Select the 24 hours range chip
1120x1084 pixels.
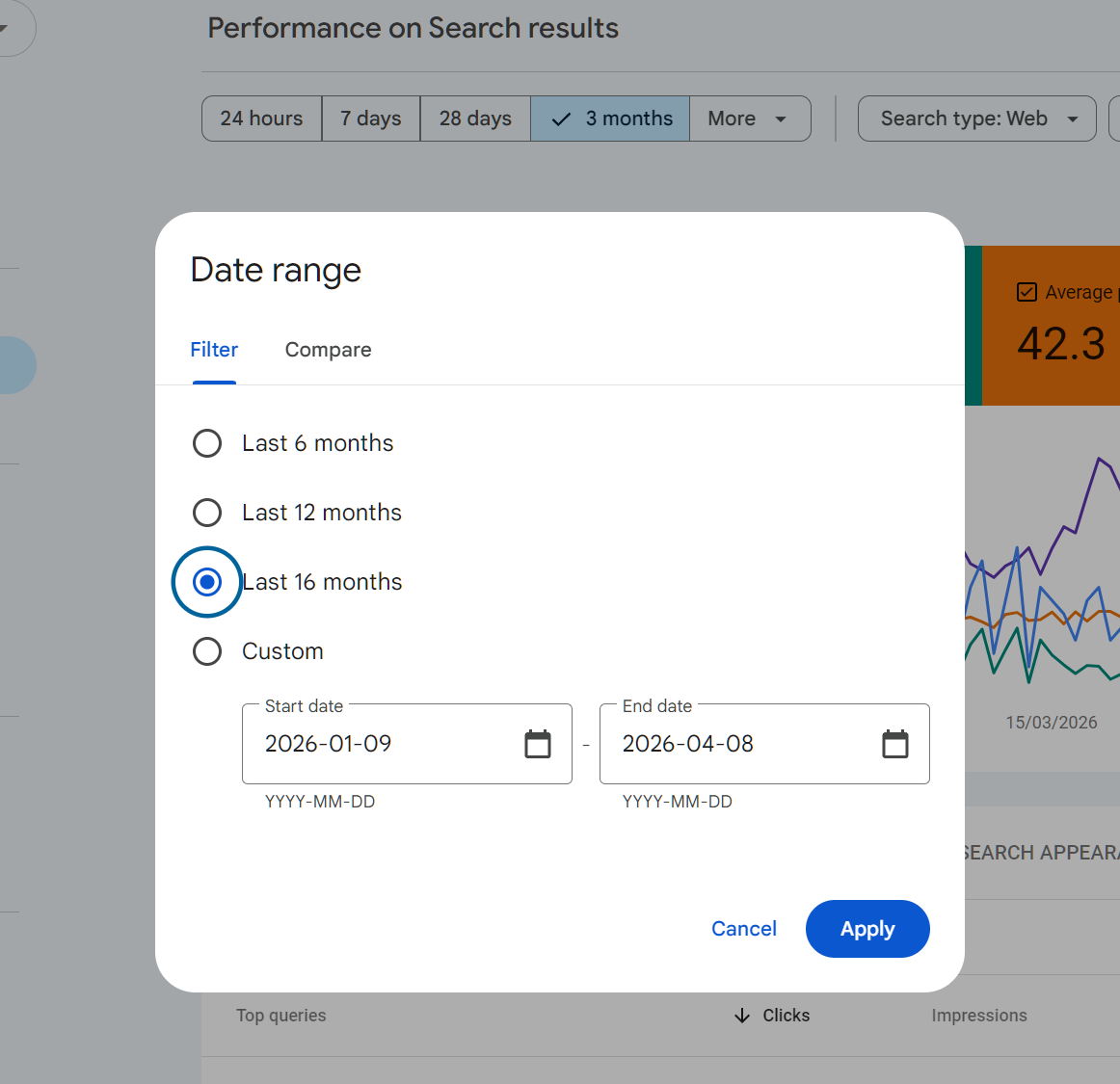(261, 119)
